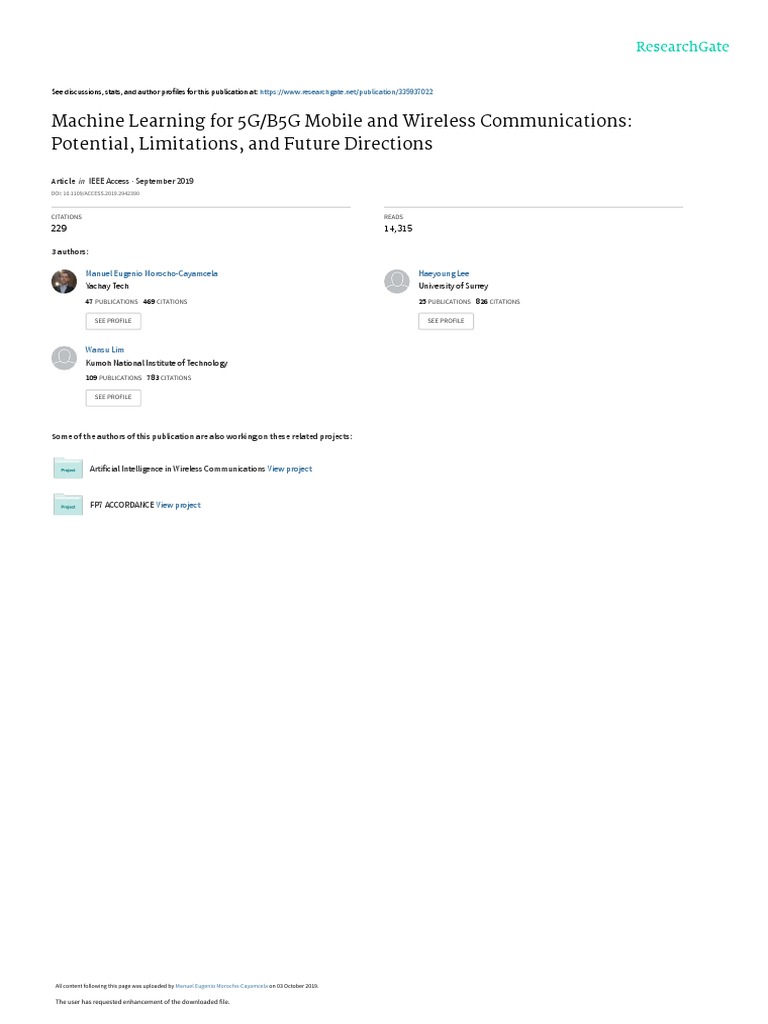Viewport: 768px width, 1024px height.
Task: Click the Artificial Intelligence project folder icon
Action: pyautogui.click(x=68, y=469)
